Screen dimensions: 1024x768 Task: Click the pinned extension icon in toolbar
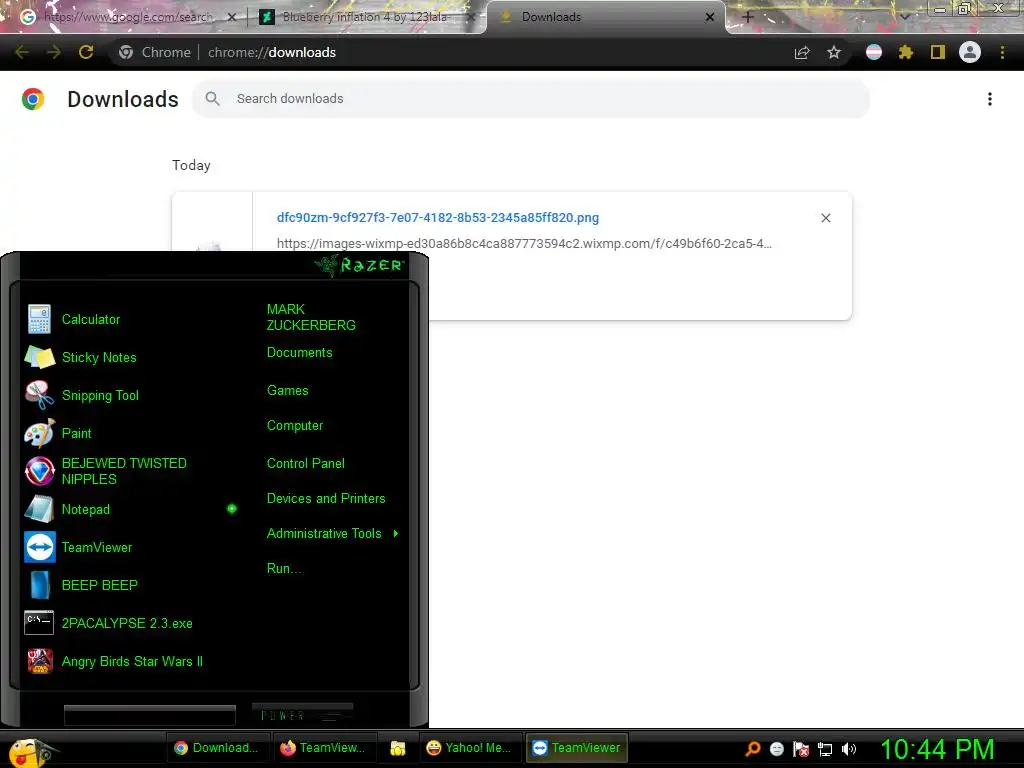873,52
